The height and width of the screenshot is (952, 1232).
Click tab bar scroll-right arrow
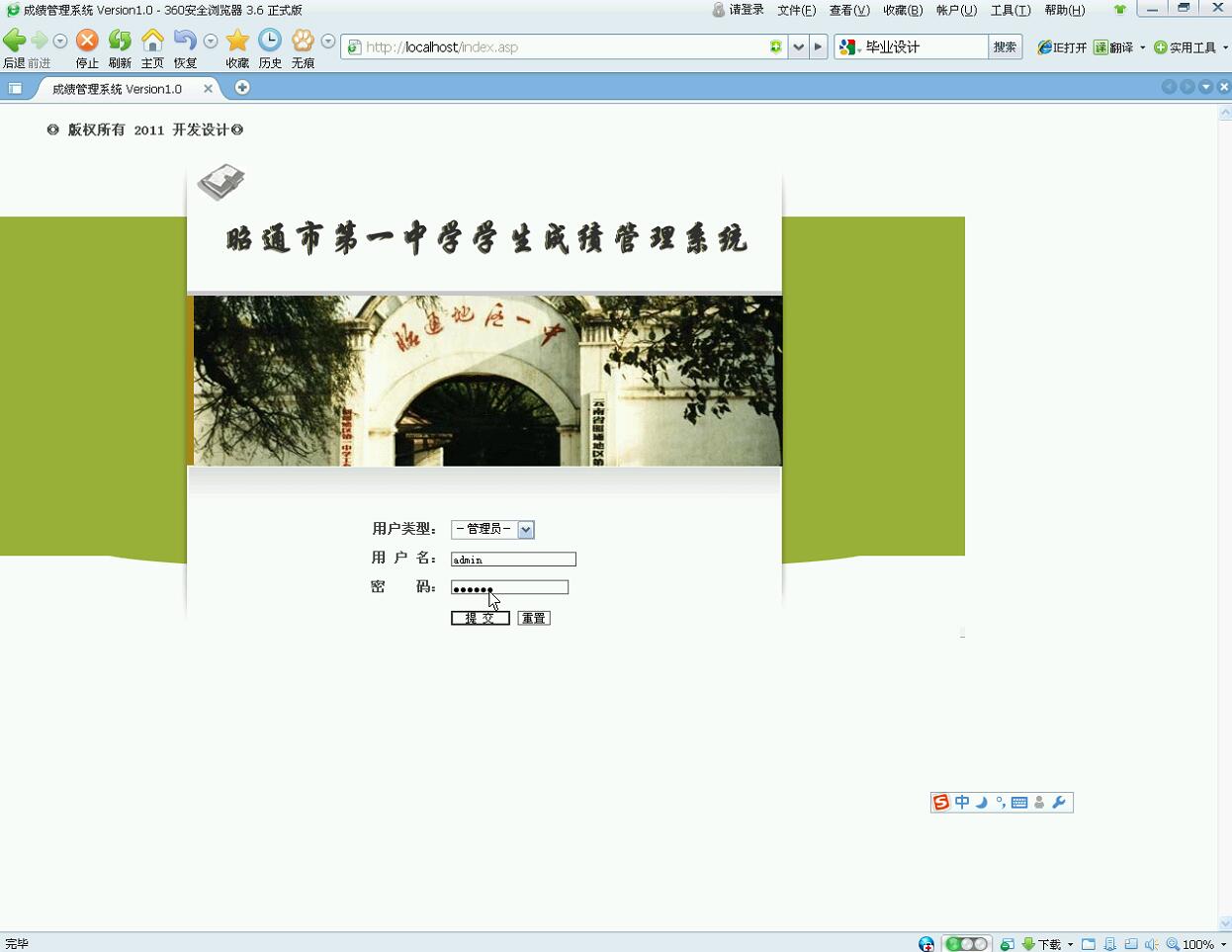click(x=1188, y=87)
